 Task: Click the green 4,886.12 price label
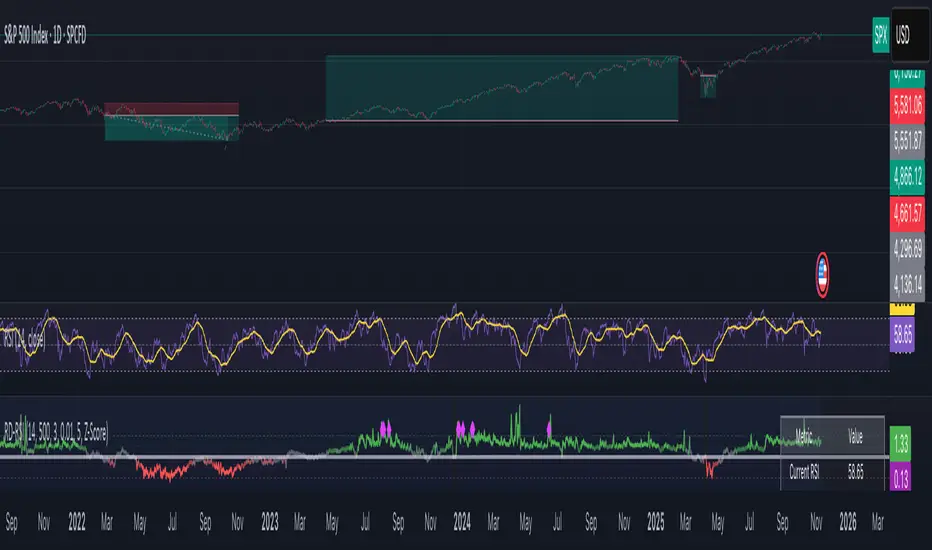907,177
